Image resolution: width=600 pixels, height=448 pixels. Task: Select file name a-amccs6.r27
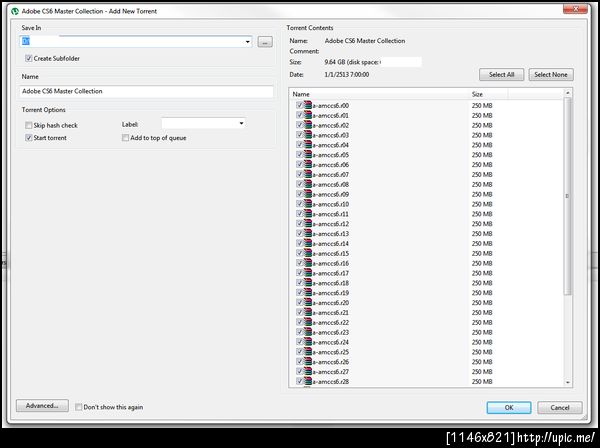(331, 372)
